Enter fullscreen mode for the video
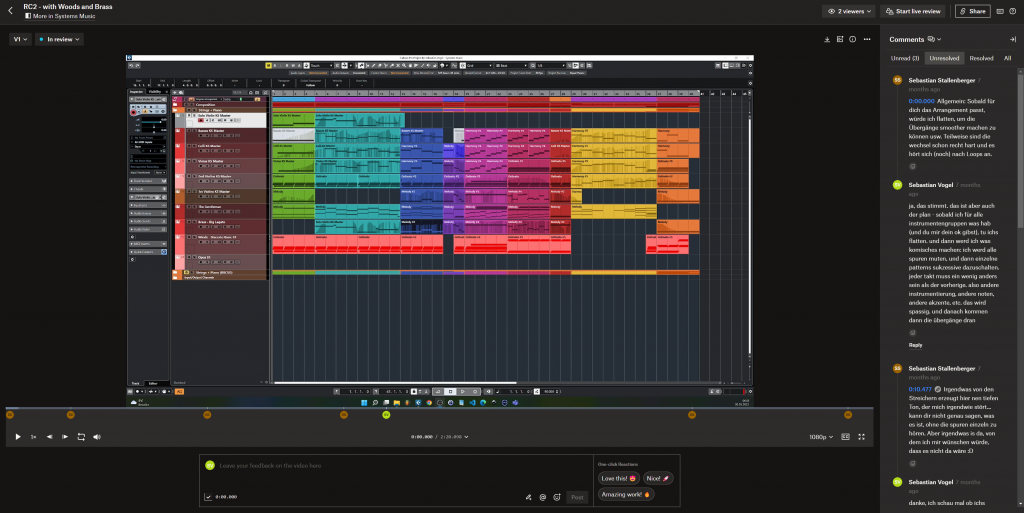This screenshot has width=1024, height=513. point(862,437)
